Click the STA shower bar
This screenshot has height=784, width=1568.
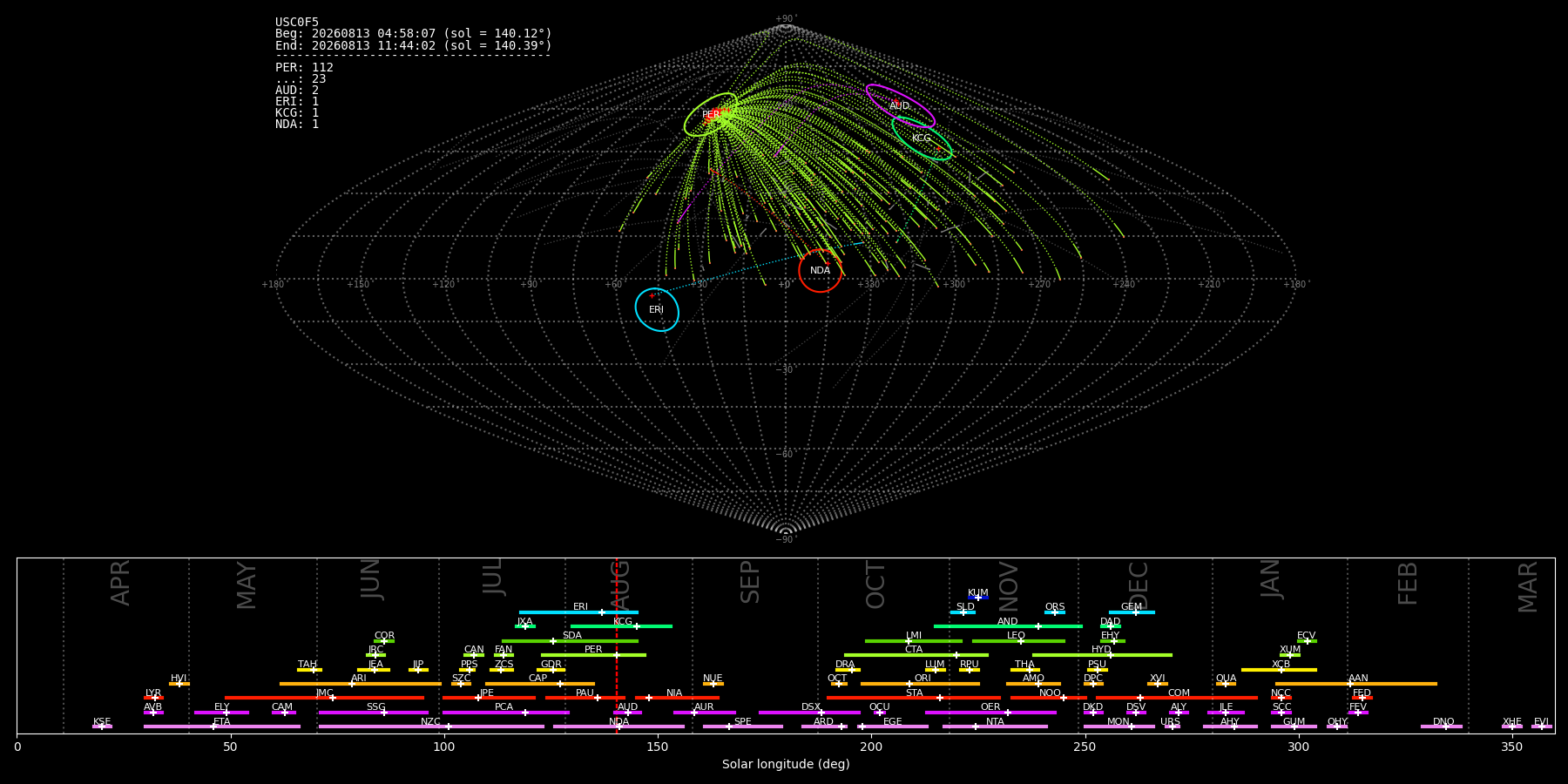pyautogui.click(x=914, y=698)
